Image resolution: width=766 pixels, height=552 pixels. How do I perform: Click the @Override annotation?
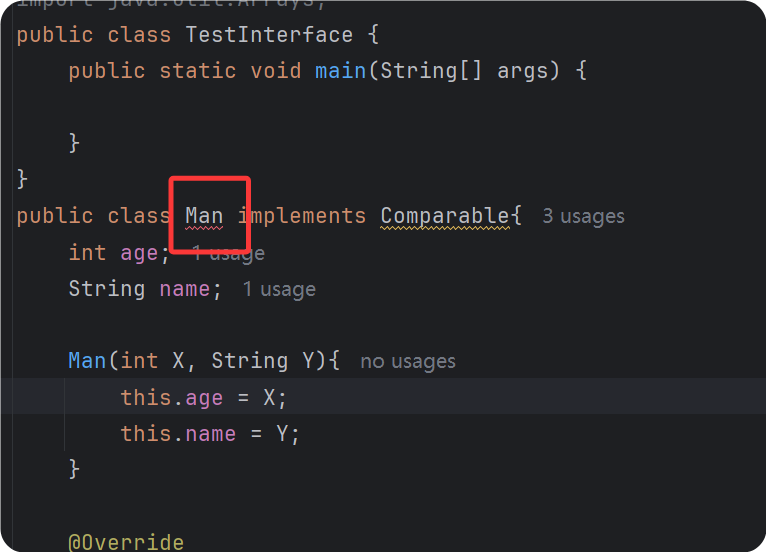click(x=126, y=542)
